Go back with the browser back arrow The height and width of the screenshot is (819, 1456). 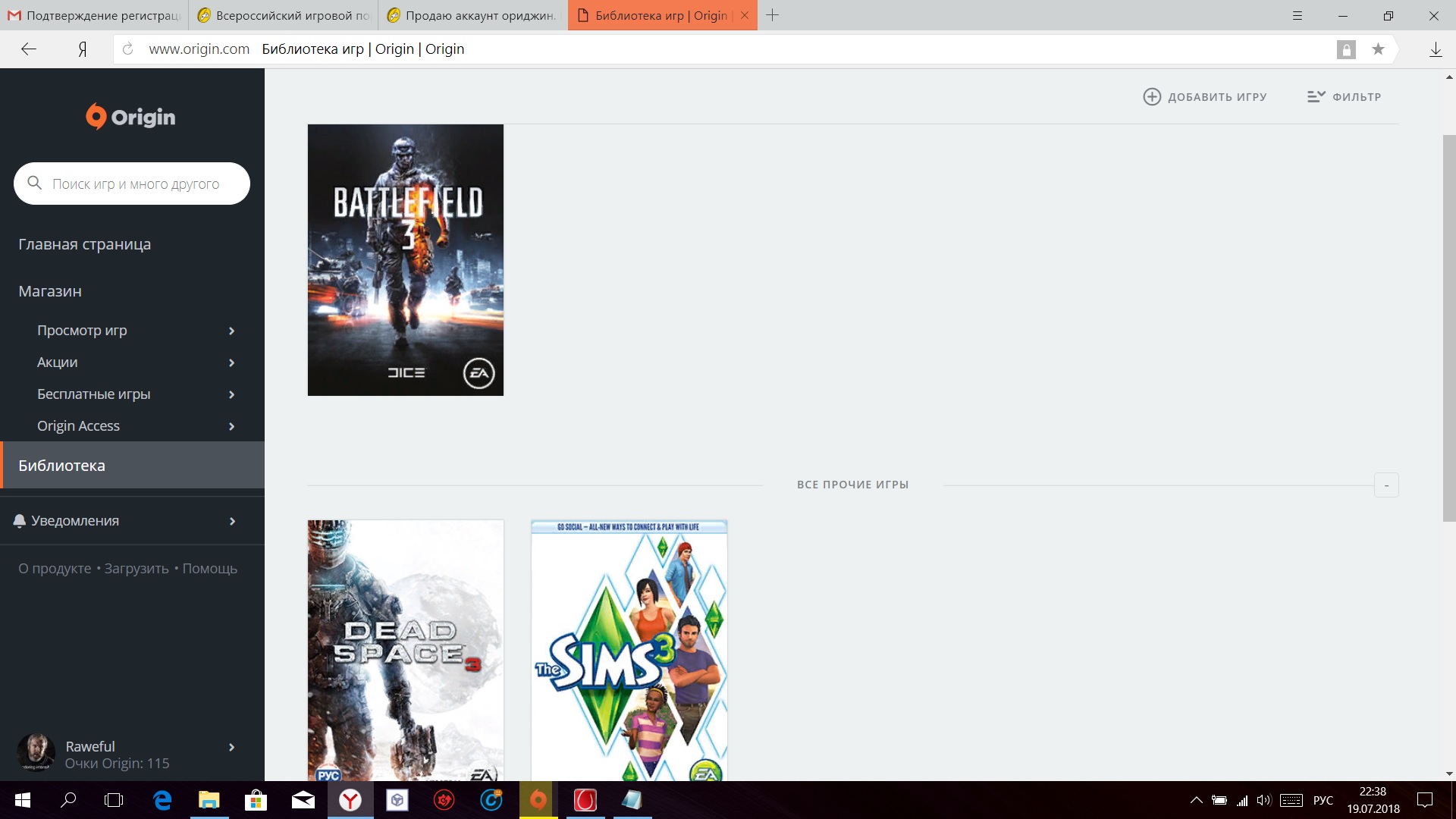point(29,49)
